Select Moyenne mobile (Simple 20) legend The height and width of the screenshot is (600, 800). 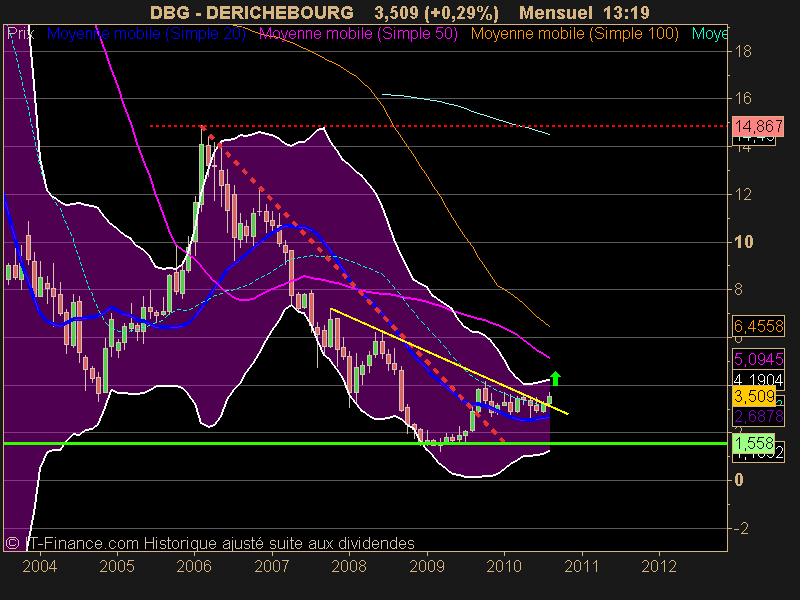[x=146, y=34]
